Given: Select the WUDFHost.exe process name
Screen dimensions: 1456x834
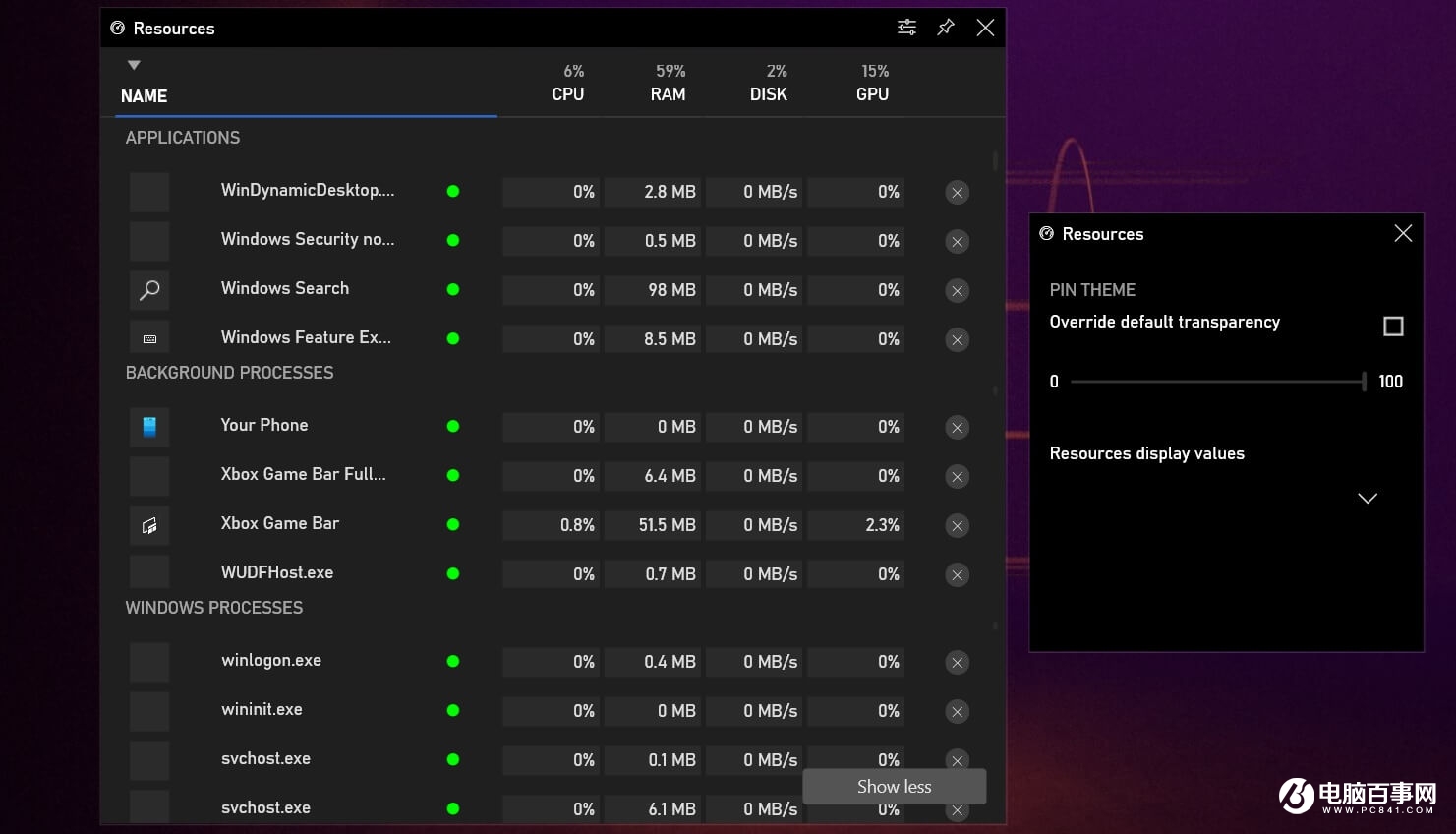Looking at the screenshot, I should click(x=277, y=572).
